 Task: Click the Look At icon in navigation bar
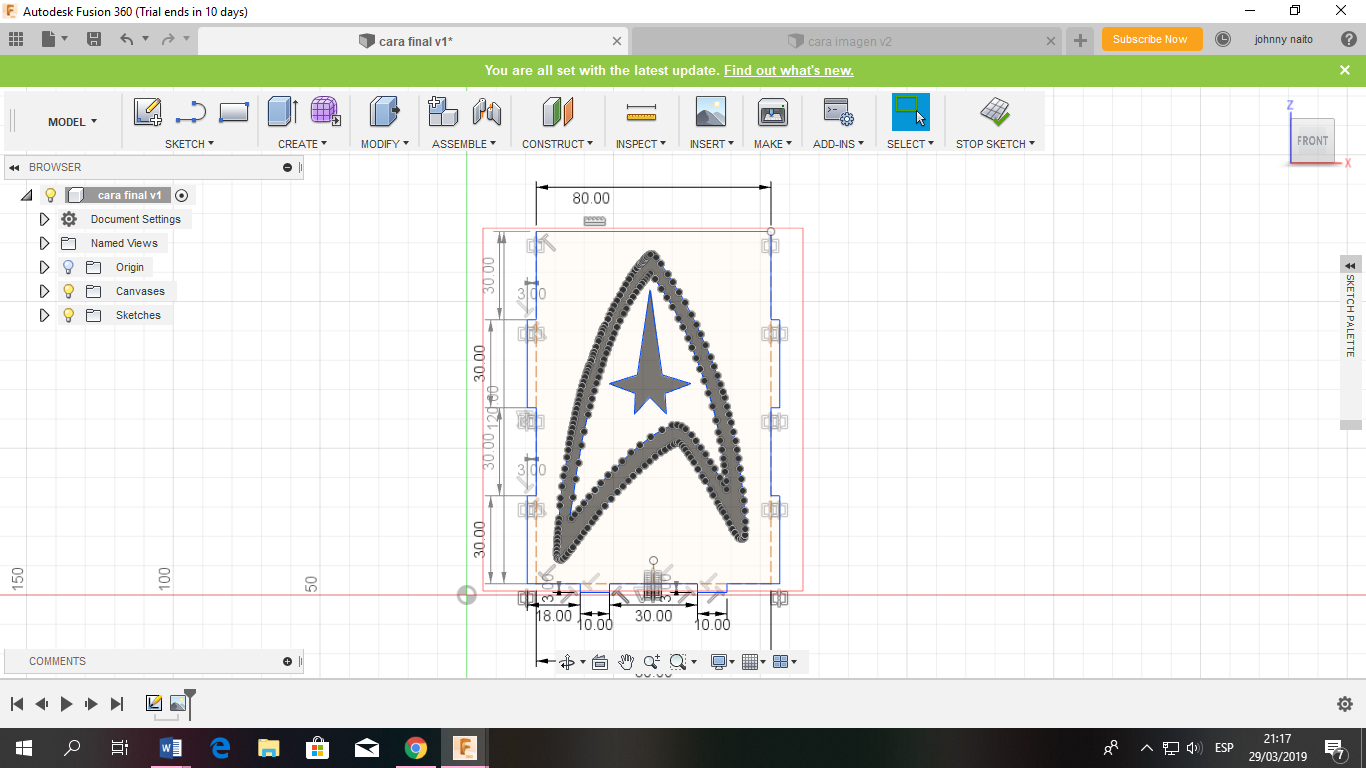[600, 661]
